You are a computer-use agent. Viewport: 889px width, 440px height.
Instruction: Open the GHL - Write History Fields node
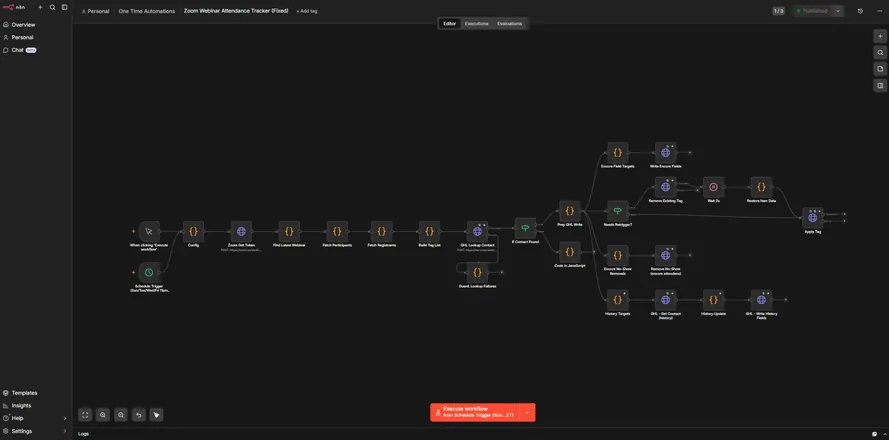click(x=761, y=300)
